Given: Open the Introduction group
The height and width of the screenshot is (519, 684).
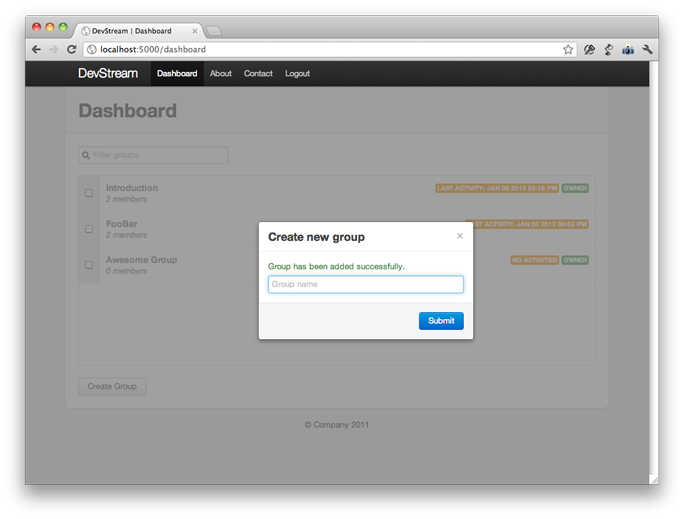Looking at the screenshot, I should coord(132,188).
